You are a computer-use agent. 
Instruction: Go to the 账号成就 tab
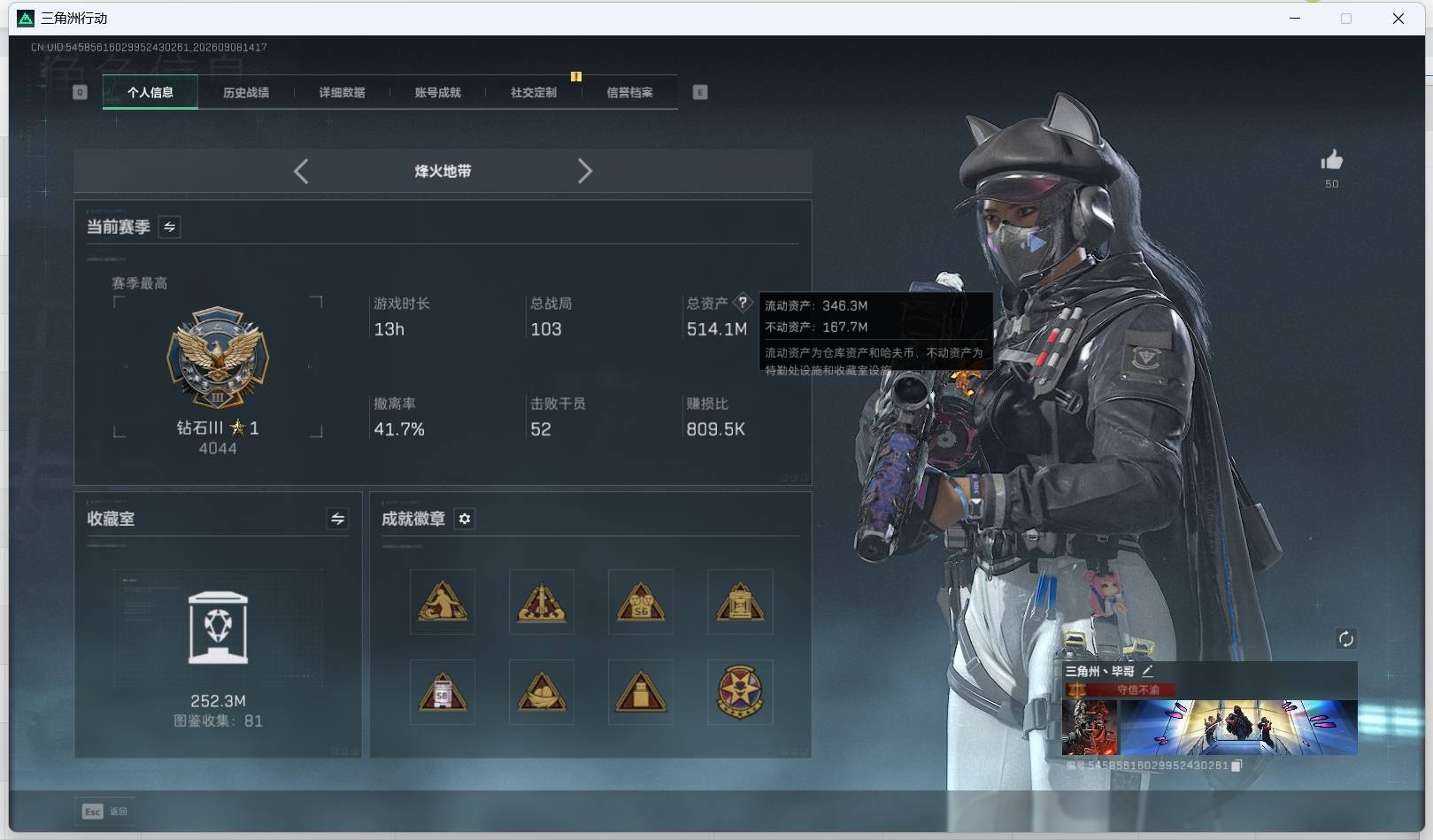[437, 92]
